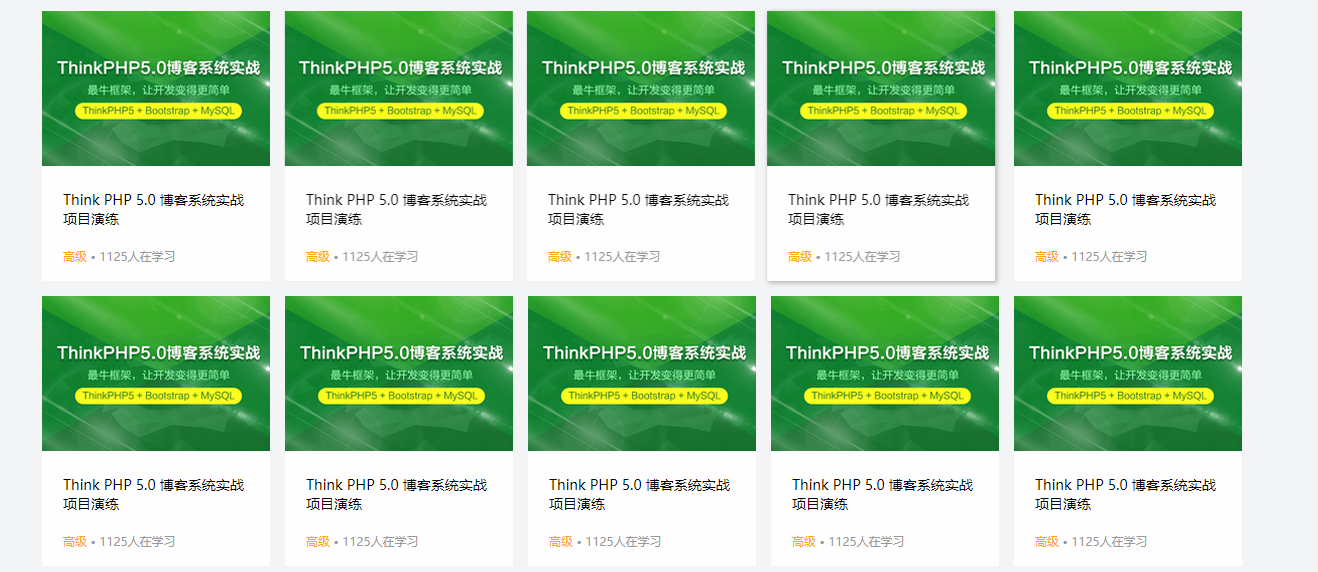Select the fourth thumbnail in bottom row
The image size is (1318, 572).
(885, 373)
